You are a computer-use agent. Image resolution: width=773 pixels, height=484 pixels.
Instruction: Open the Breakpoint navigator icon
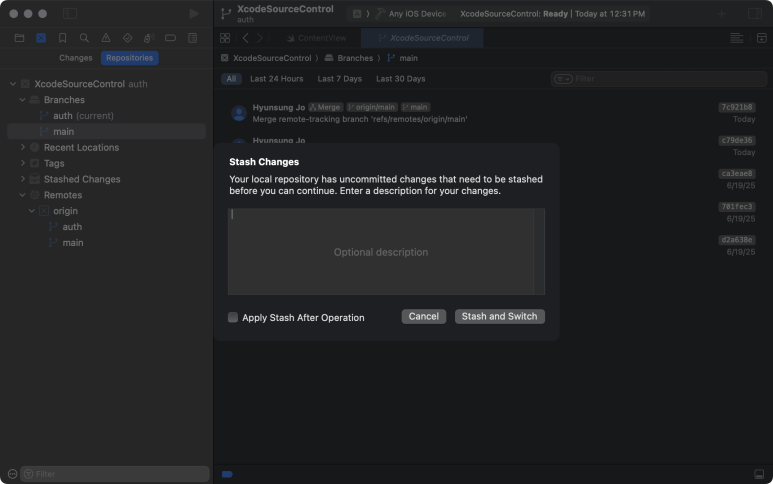171,38
